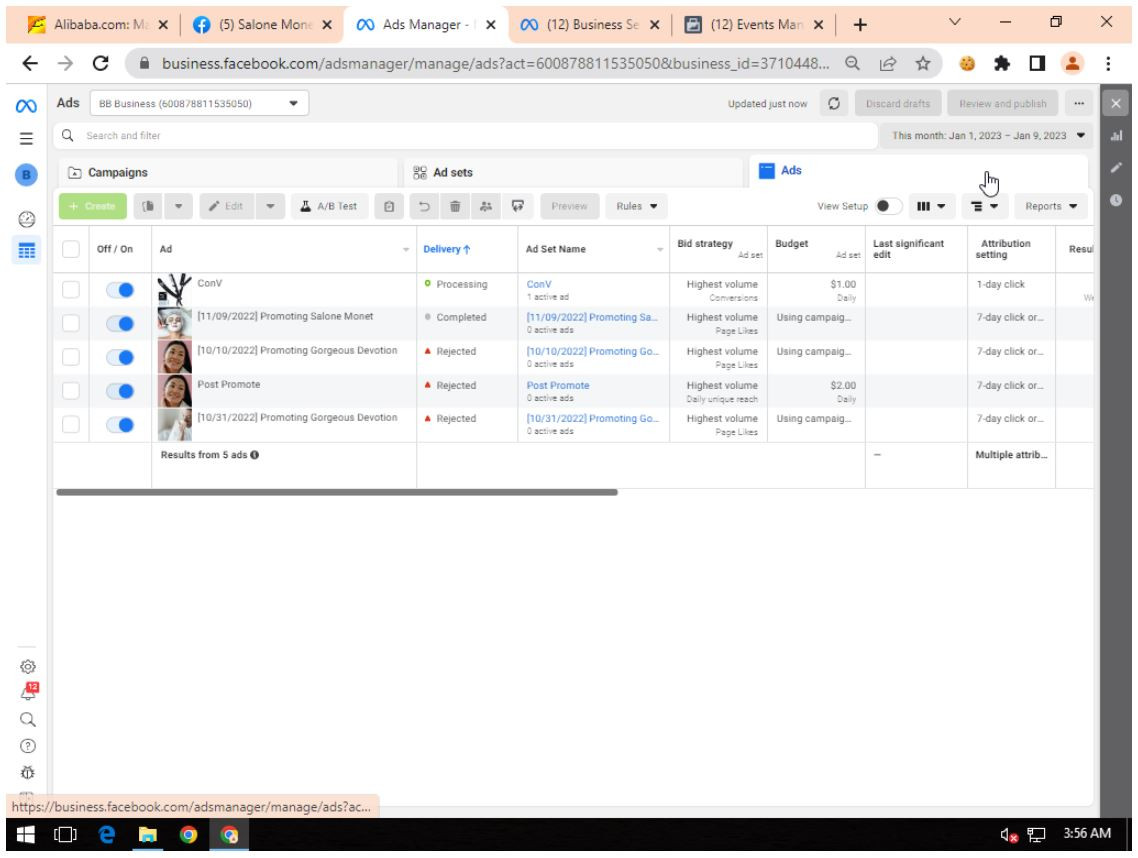Open notifications bell with 12 badge
Image resolution: width=1138 pixels, height=858 pixels.
click(28, 692)
